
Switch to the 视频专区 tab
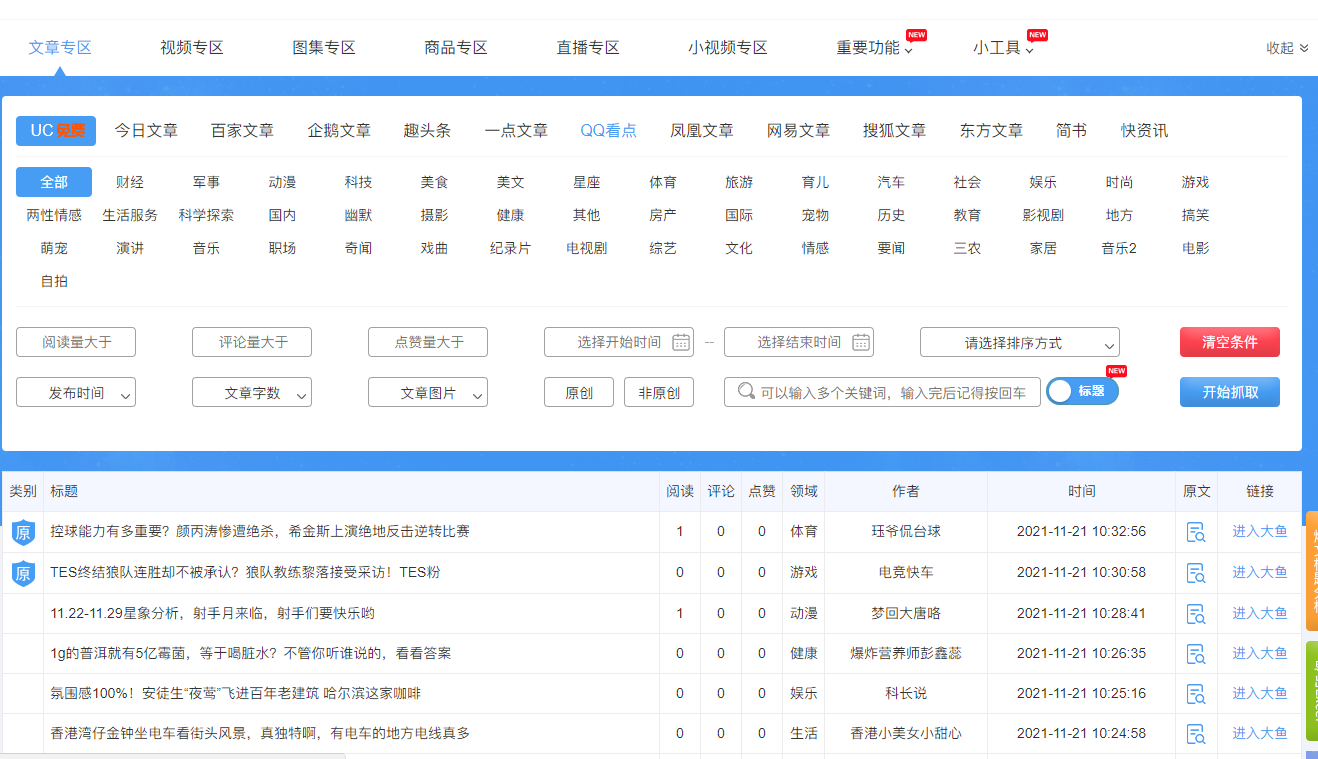192,48
